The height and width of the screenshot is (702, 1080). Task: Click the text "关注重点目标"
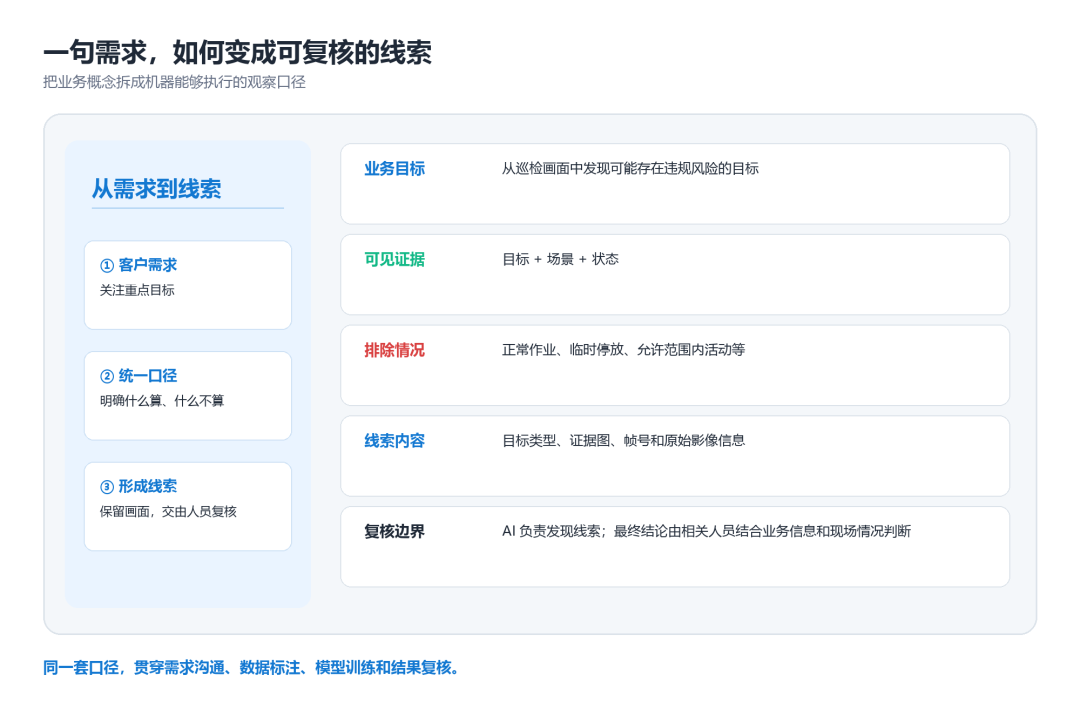pos(137,290)
